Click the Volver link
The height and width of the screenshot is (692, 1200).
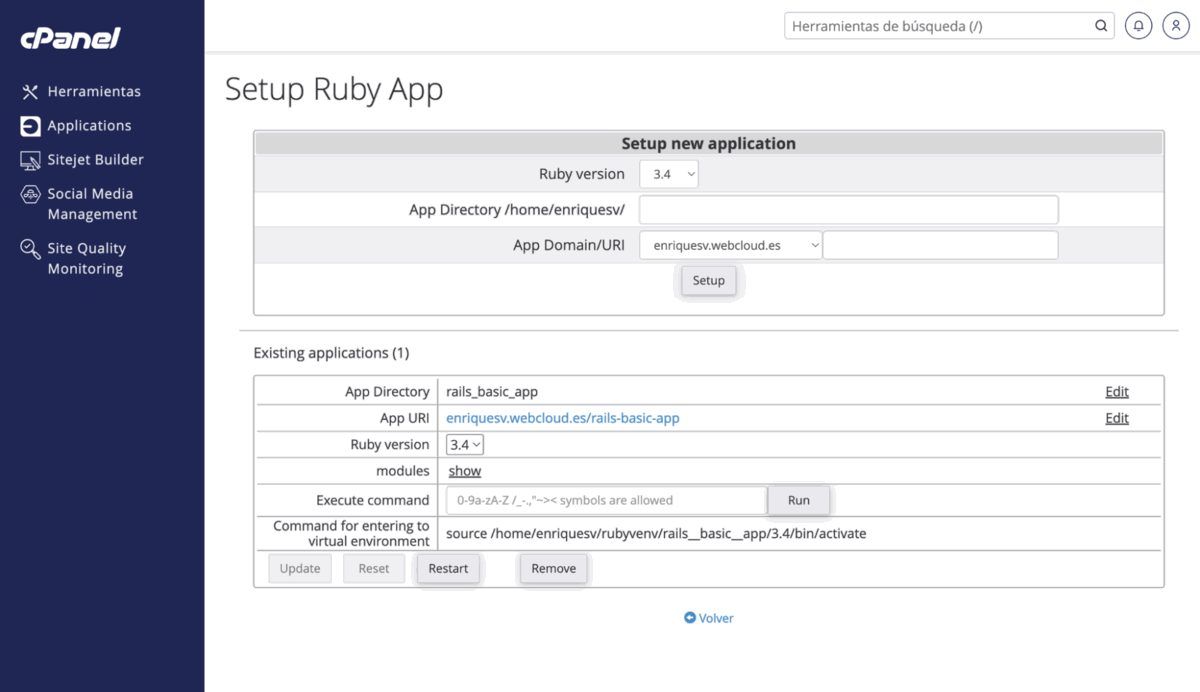[x=716, y=618]
